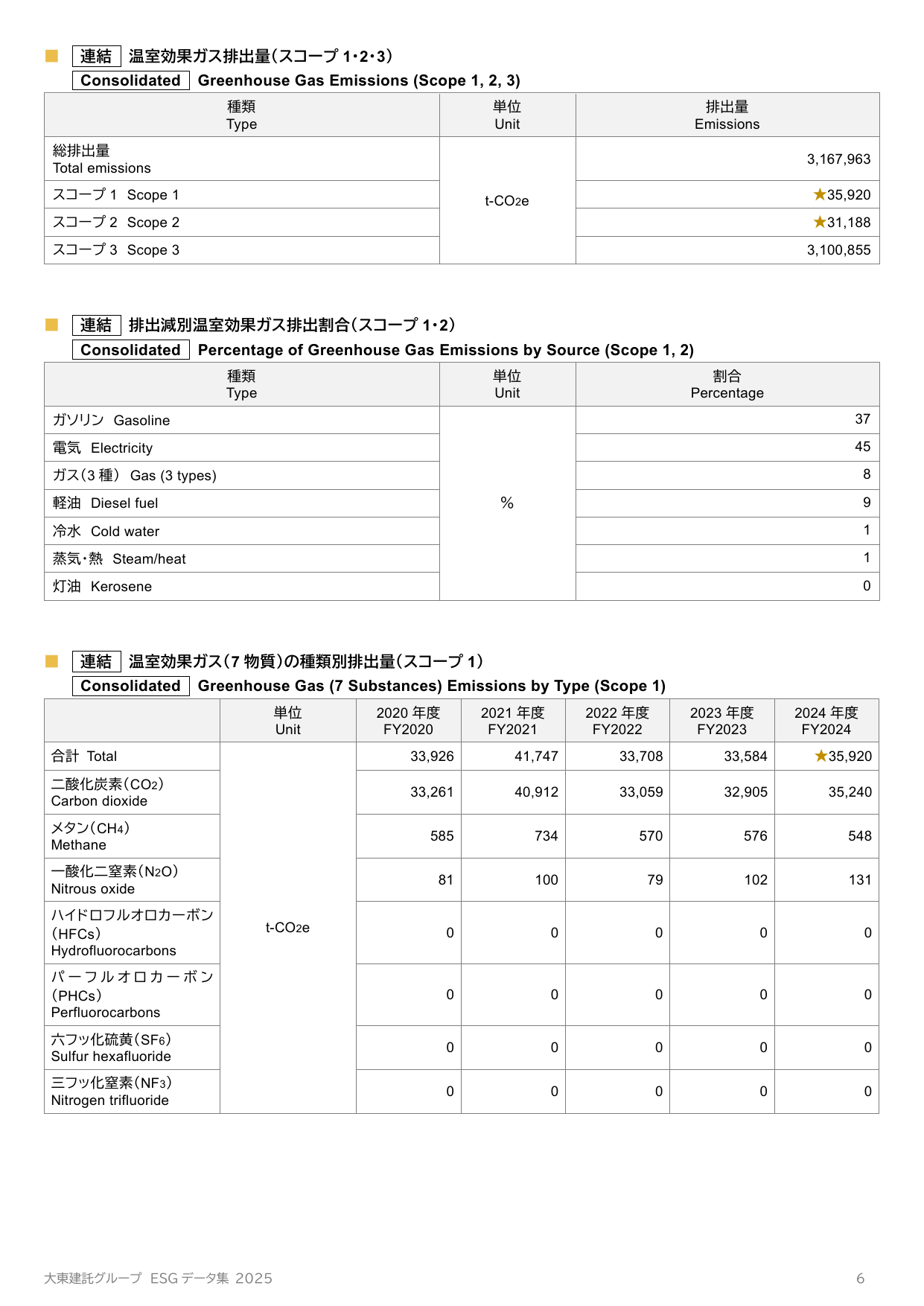This screenshot has height=1306, width=924.
Task: Click the FY2024 nitrous oxide value 131
Action: [x=860, y=880]
